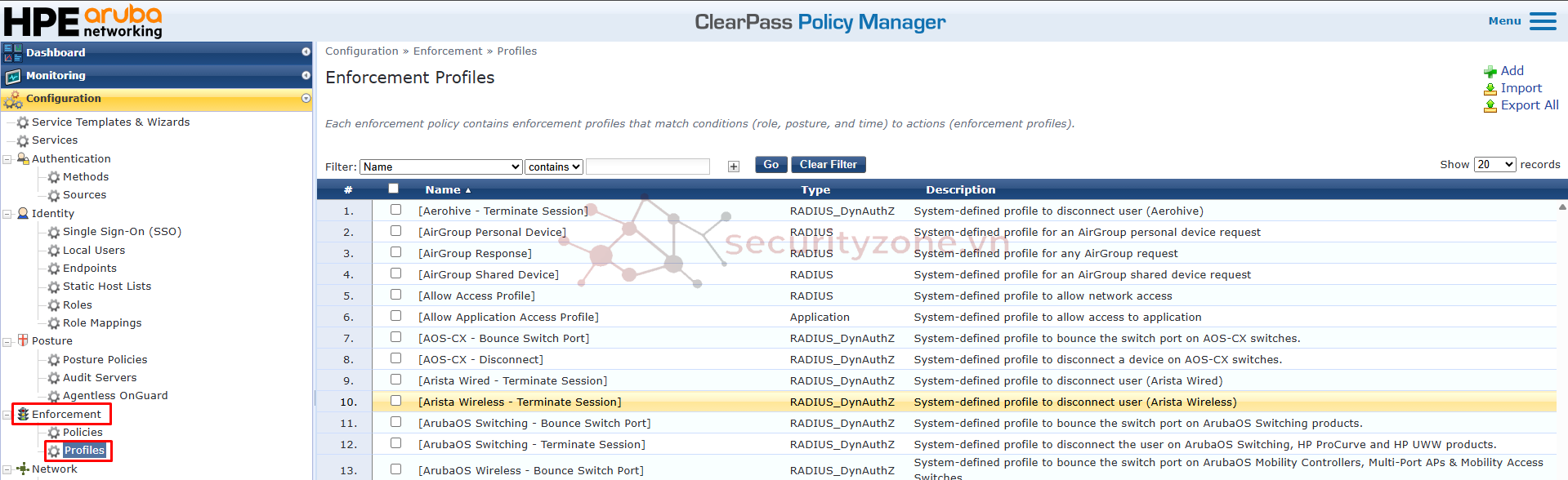Sort table by the Type column header
Screen dimensions: 1568x480
click(815, 189)
